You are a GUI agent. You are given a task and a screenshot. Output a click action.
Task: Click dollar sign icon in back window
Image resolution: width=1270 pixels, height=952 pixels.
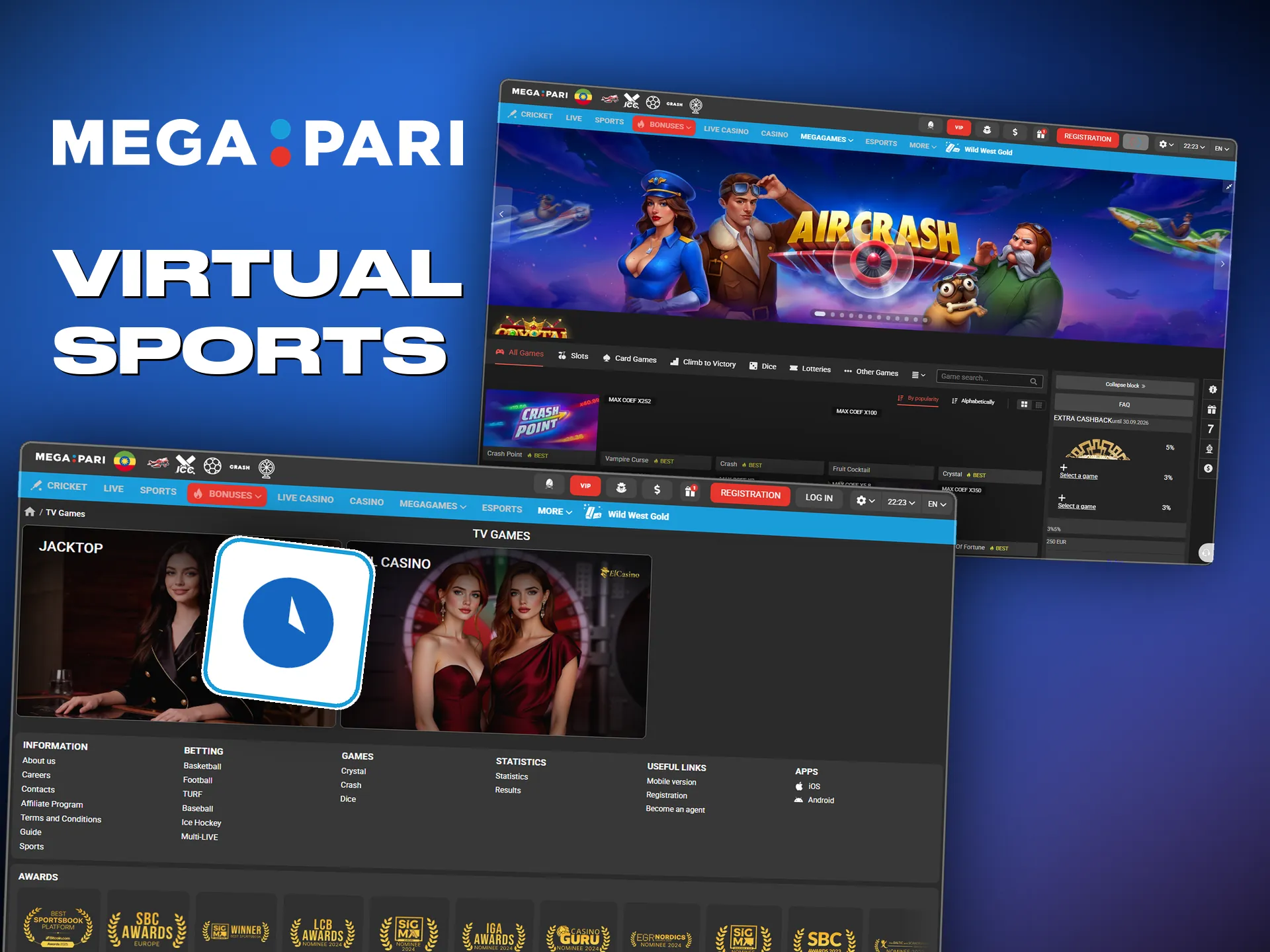coord(1015,132)
